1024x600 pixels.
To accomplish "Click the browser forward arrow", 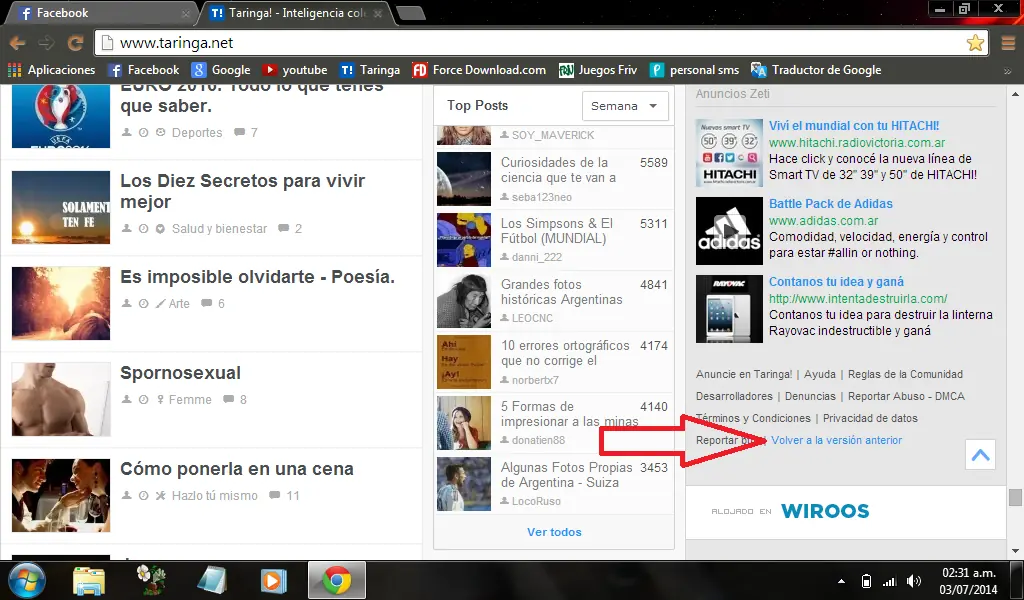I will point(46,44).
